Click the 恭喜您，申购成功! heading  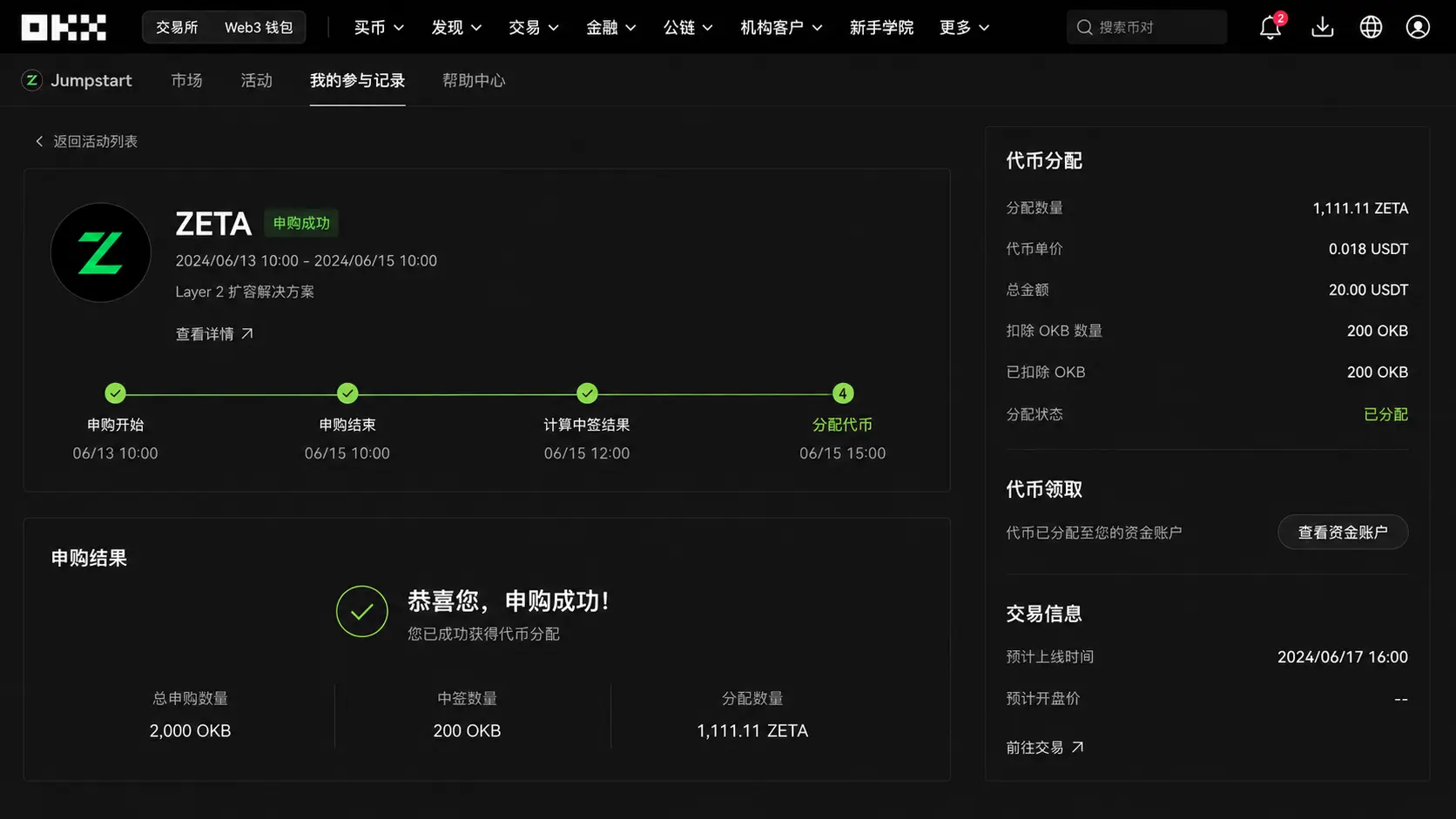point(509,601)
